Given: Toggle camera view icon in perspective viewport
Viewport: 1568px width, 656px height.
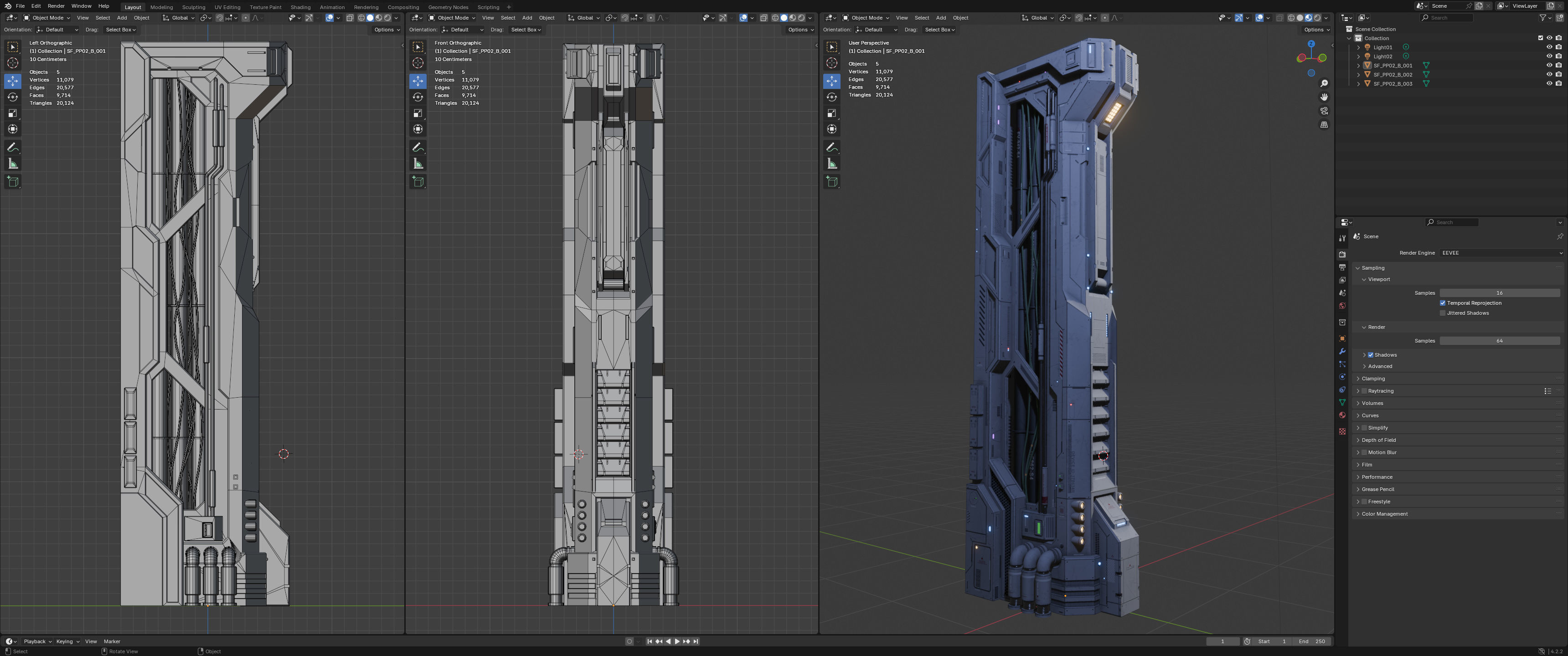Looking at the screenshot, I should tap(1324, 111).
